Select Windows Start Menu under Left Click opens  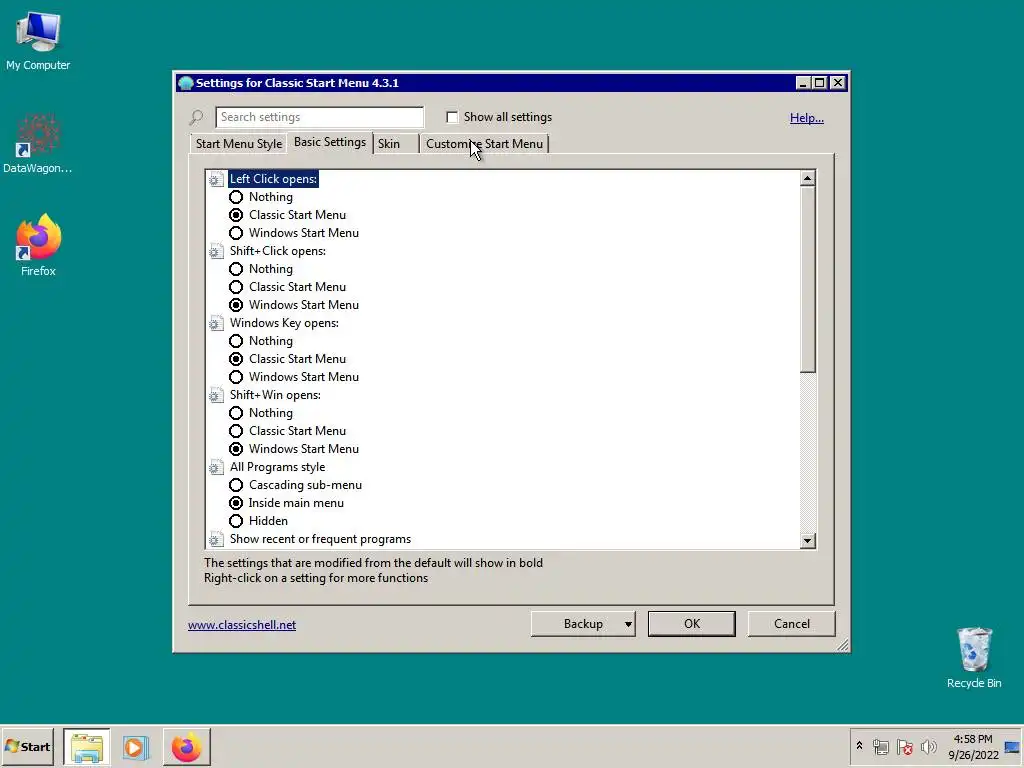coord(236,233)
